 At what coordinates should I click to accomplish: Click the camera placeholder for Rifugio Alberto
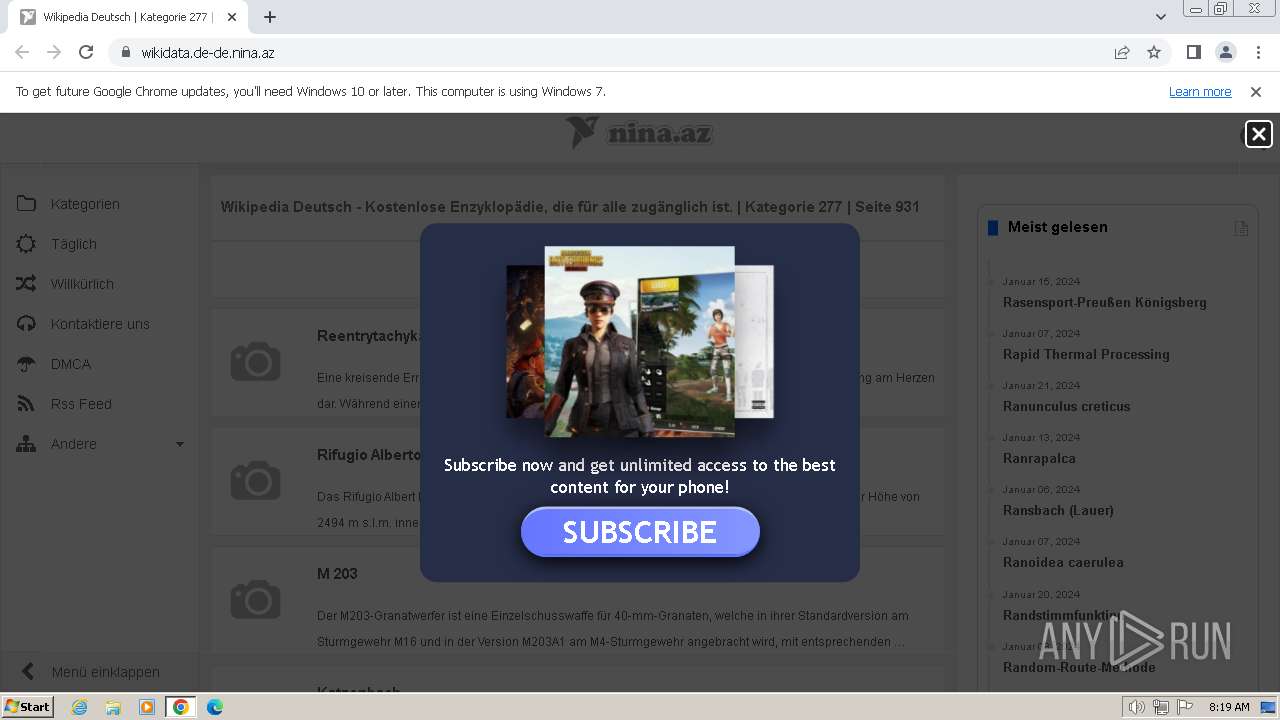point(256,480)
